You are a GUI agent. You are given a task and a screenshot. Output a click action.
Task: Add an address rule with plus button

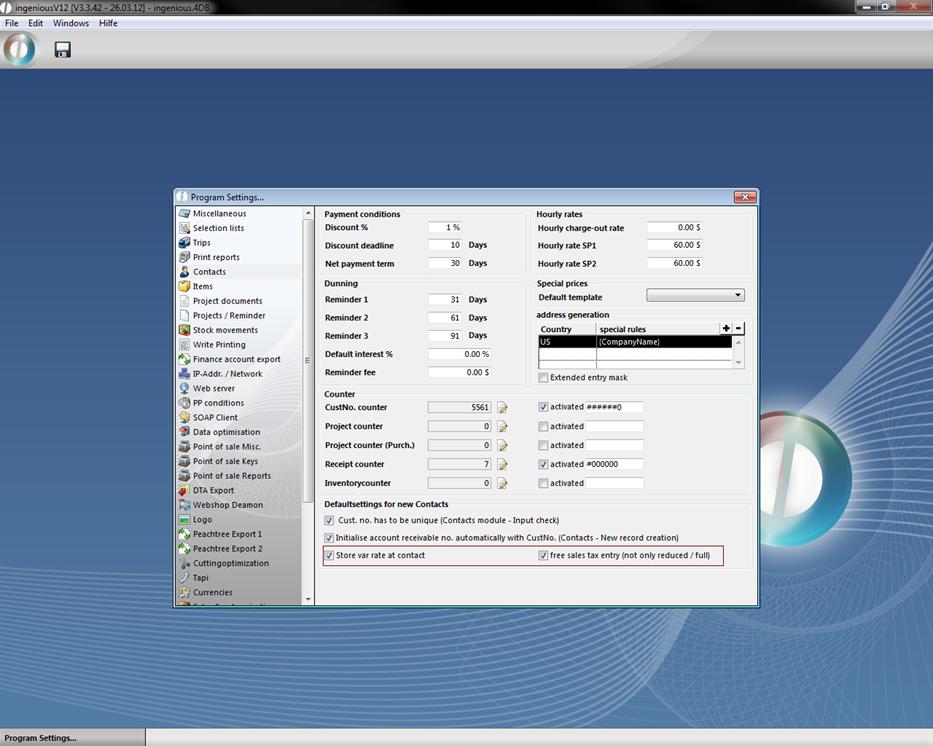click(726, 328)
